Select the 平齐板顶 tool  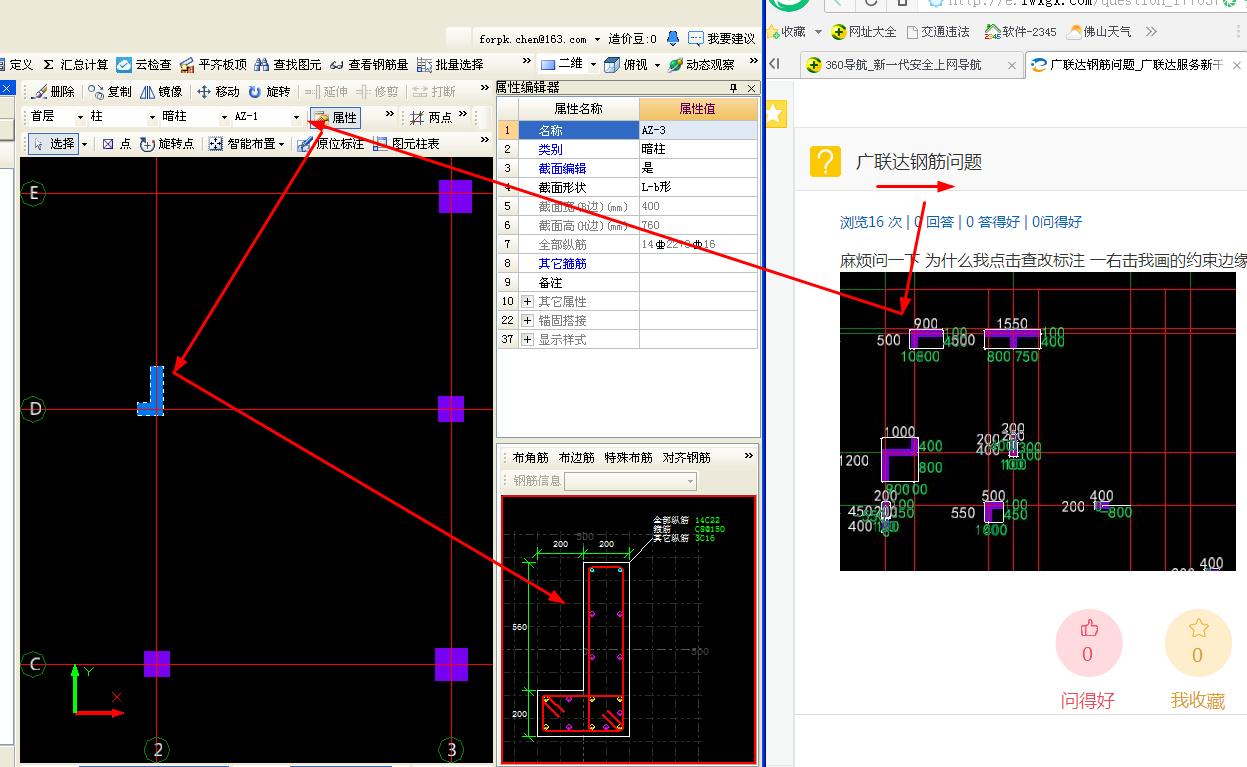213,65
